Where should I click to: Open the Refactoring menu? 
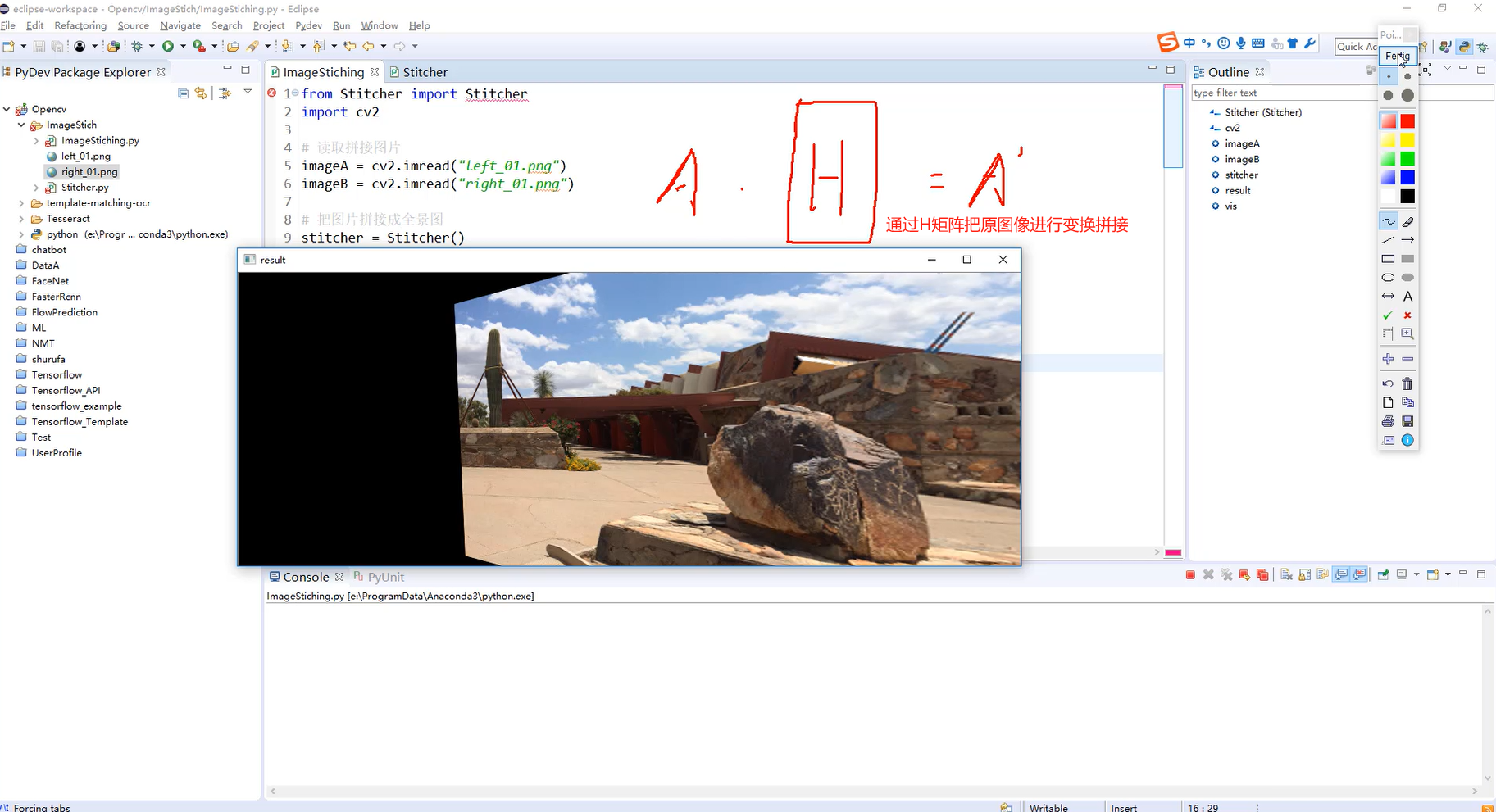pyautogui.click(x=80, y=25)
